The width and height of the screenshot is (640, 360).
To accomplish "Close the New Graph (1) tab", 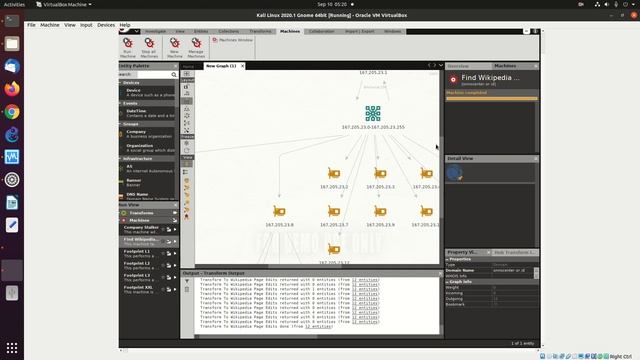I will point(242,66).
